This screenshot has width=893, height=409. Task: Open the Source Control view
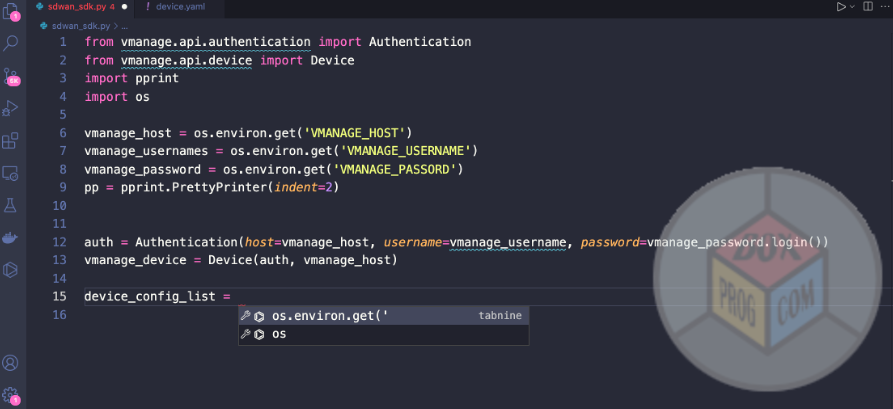coord(12,76)
